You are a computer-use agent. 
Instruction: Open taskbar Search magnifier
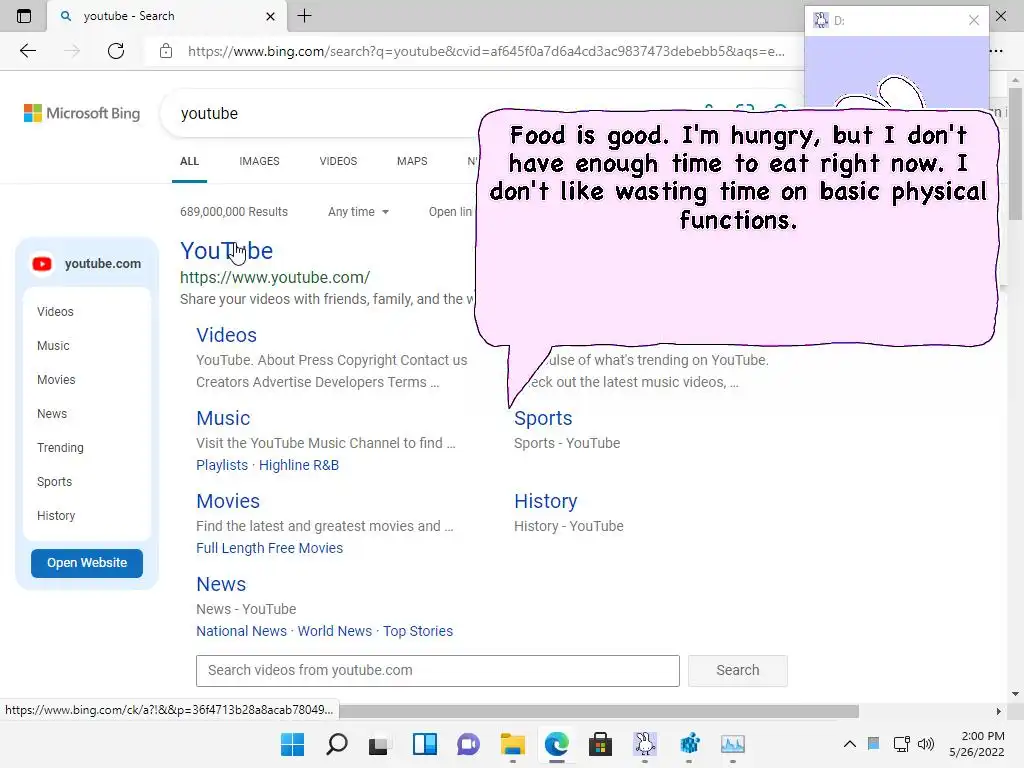(337, 744)
